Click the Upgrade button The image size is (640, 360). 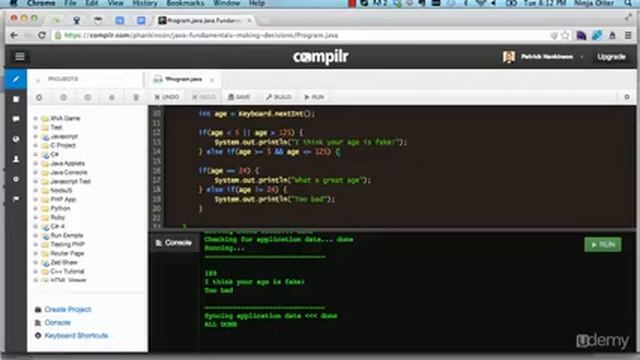[x=611, y=57]
